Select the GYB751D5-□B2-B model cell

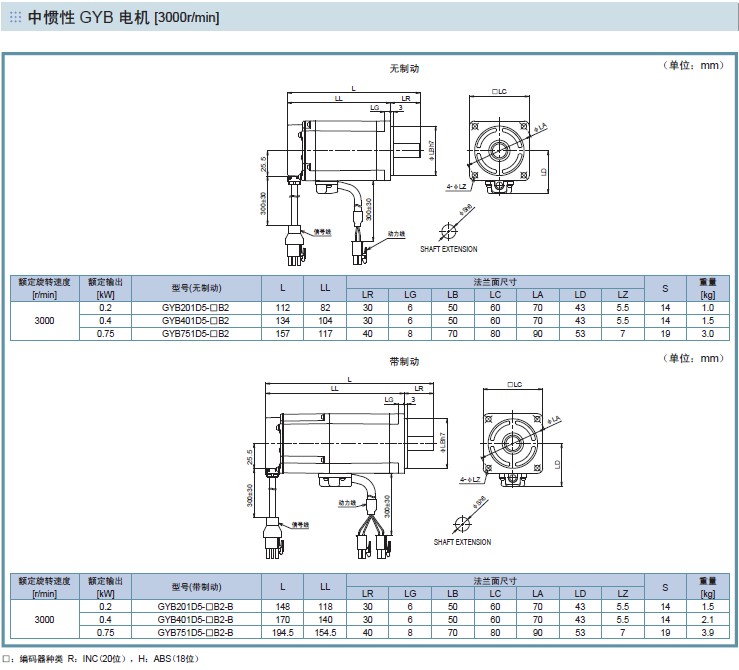pos(195,632)
